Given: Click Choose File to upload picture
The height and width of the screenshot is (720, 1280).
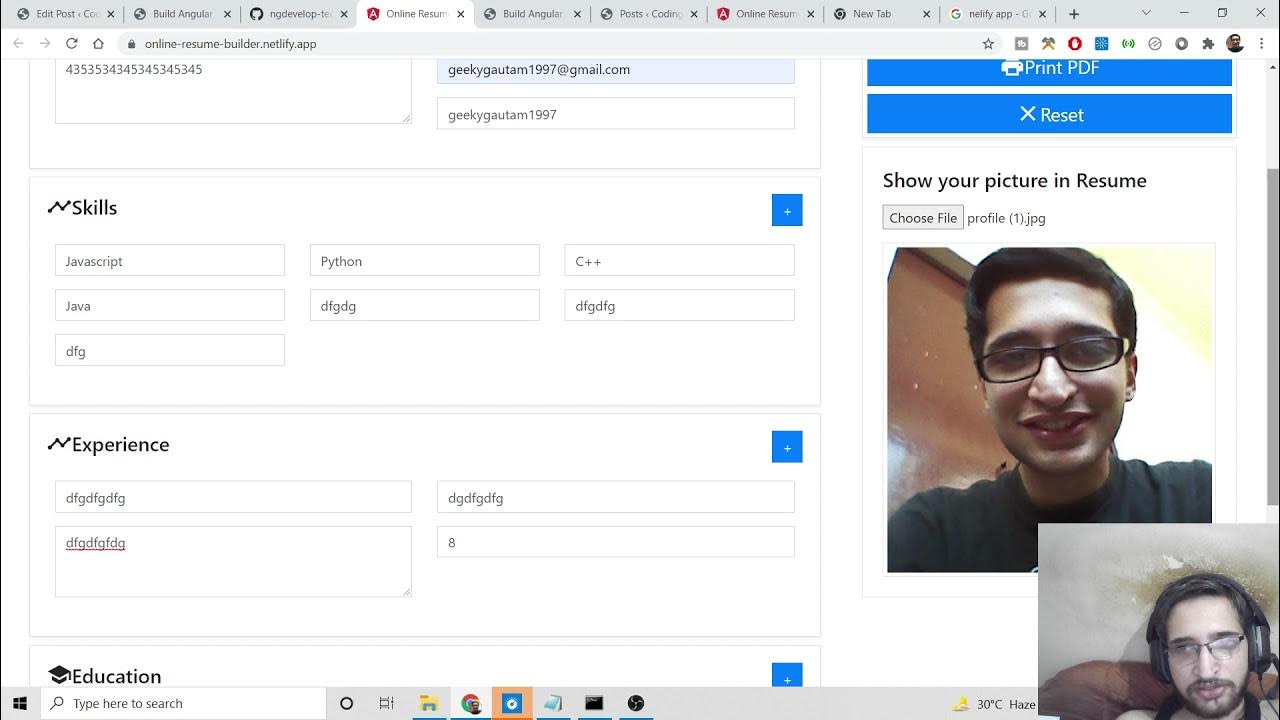Looking at the screenshot, I should (x=923, y=218).
